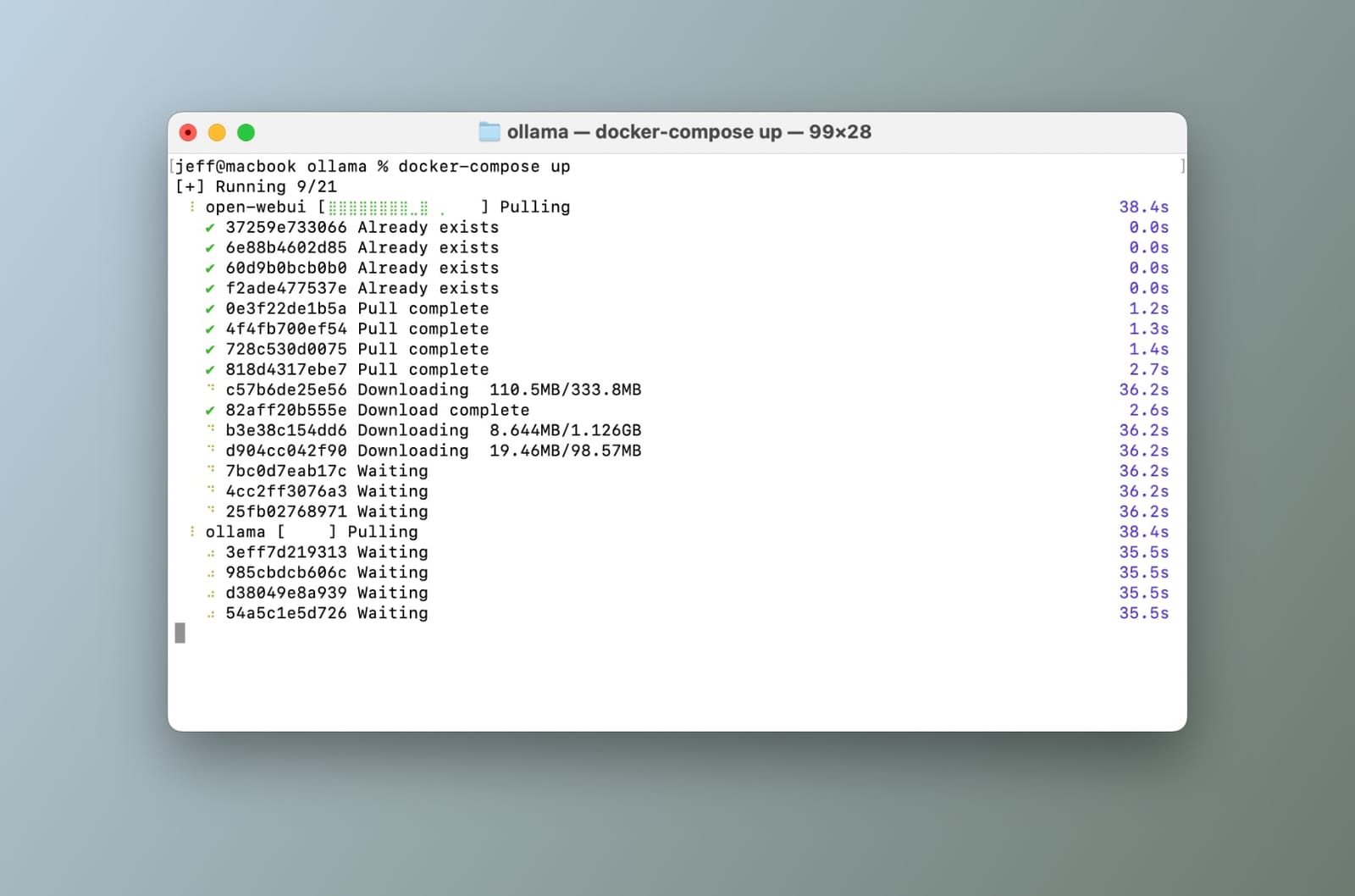Click the checkmark beside layer 818d4317ebe7
1355x896 pixels.
(x=210, y=370)
